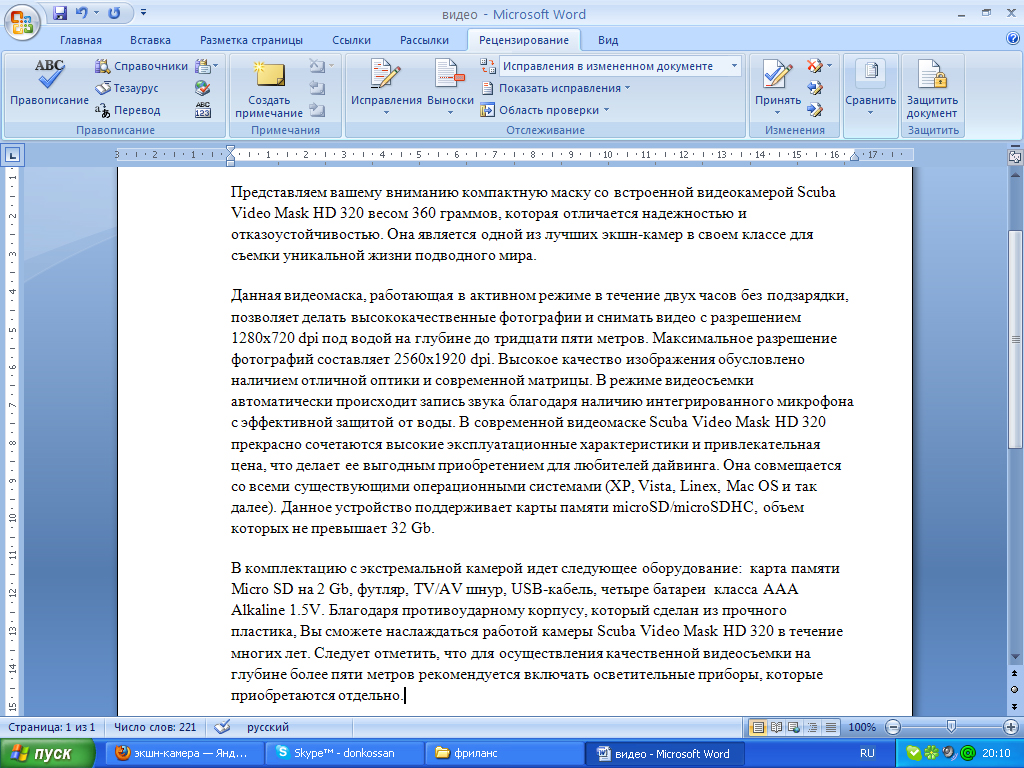The image size is (1024, 768).
Task: Click the vertical scrollbar thumb
Action: click(1015, 339)
